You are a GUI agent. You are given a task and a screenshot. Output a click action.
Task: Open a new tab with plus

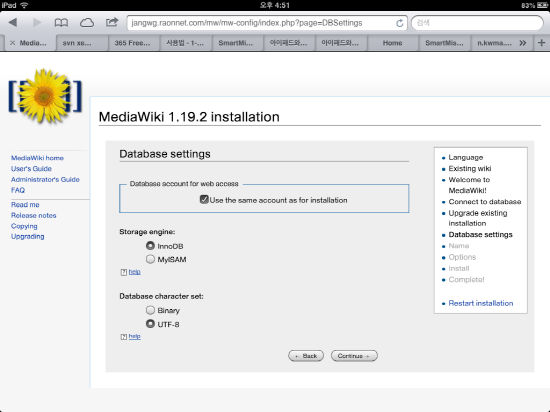(x=542, y=43)
